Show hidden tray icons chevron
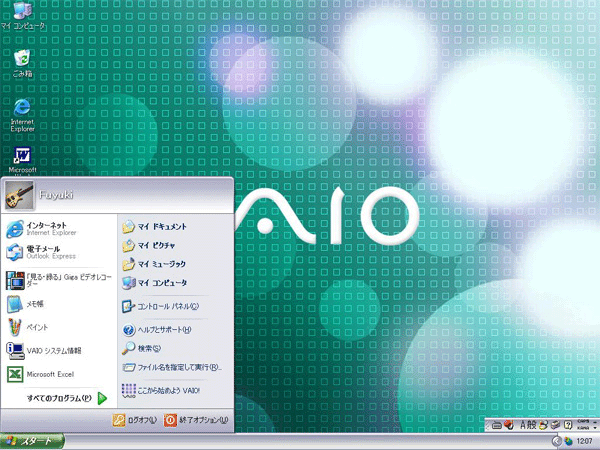The image size is (600, 450). [557, 441]
